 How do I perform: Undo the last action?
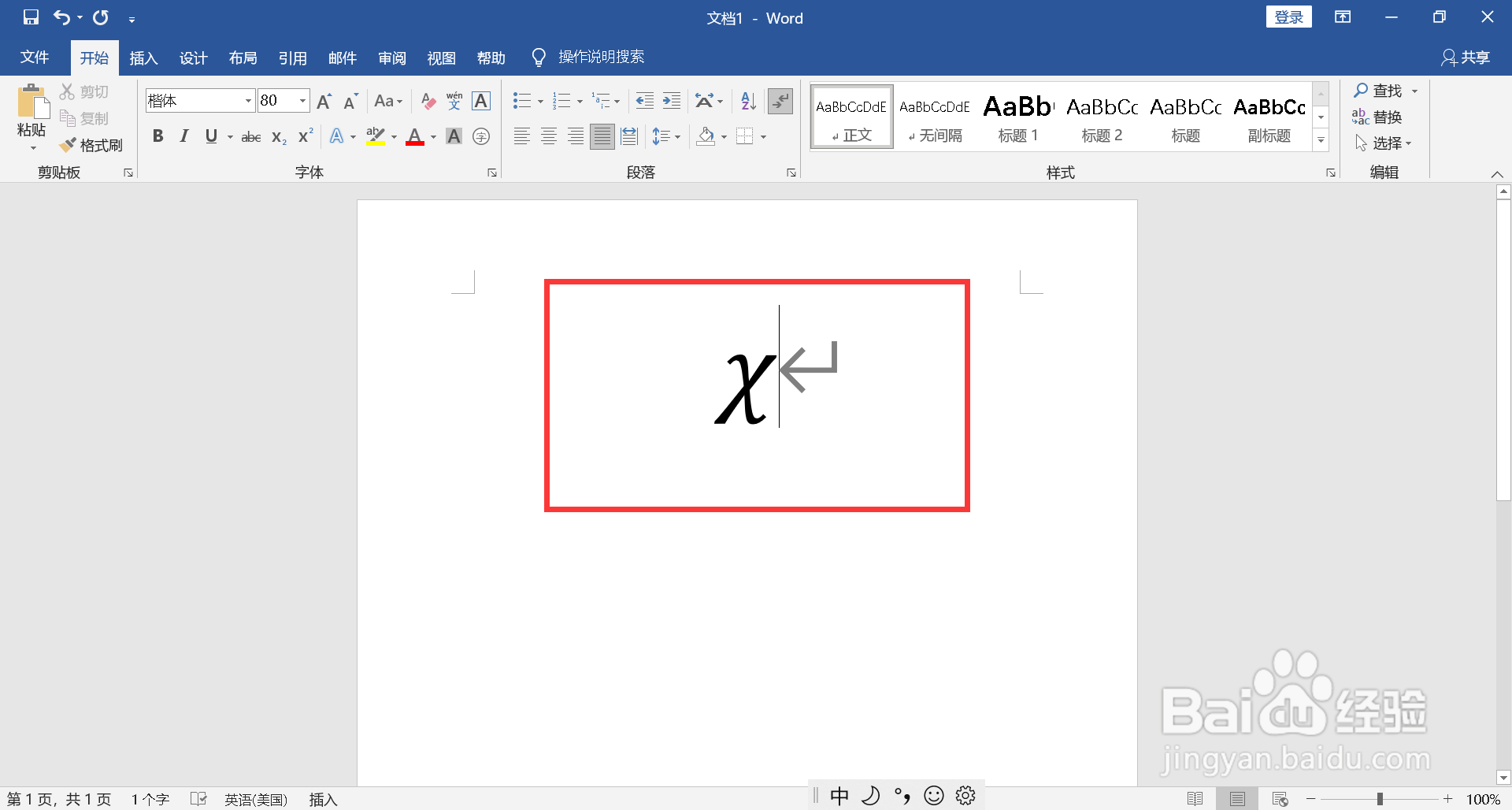pos(61,17)
